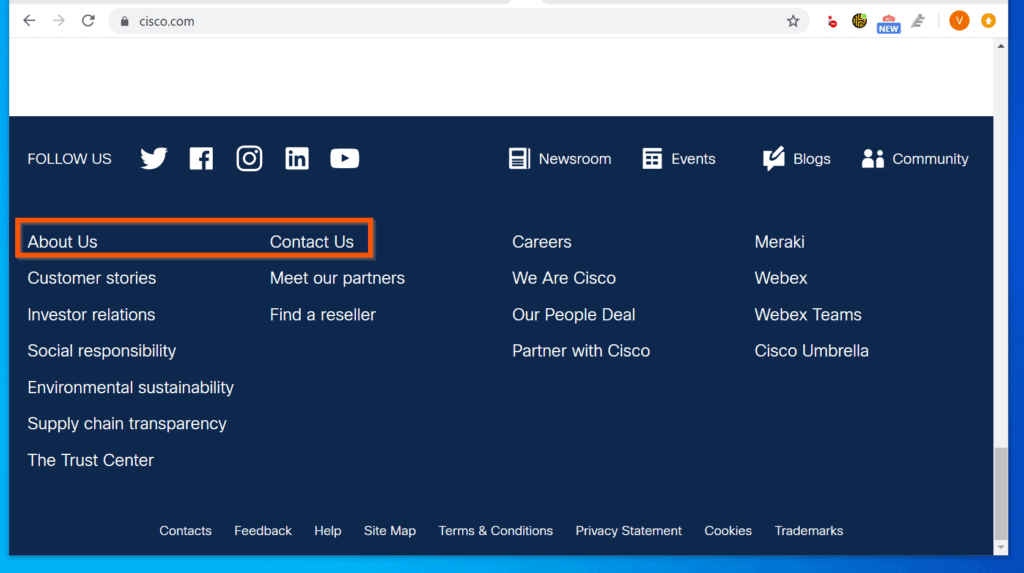The width and height of the screenshot is (1024, 573).
Task: Open the round yellow-green extension icon
Action: coord(859,21)
